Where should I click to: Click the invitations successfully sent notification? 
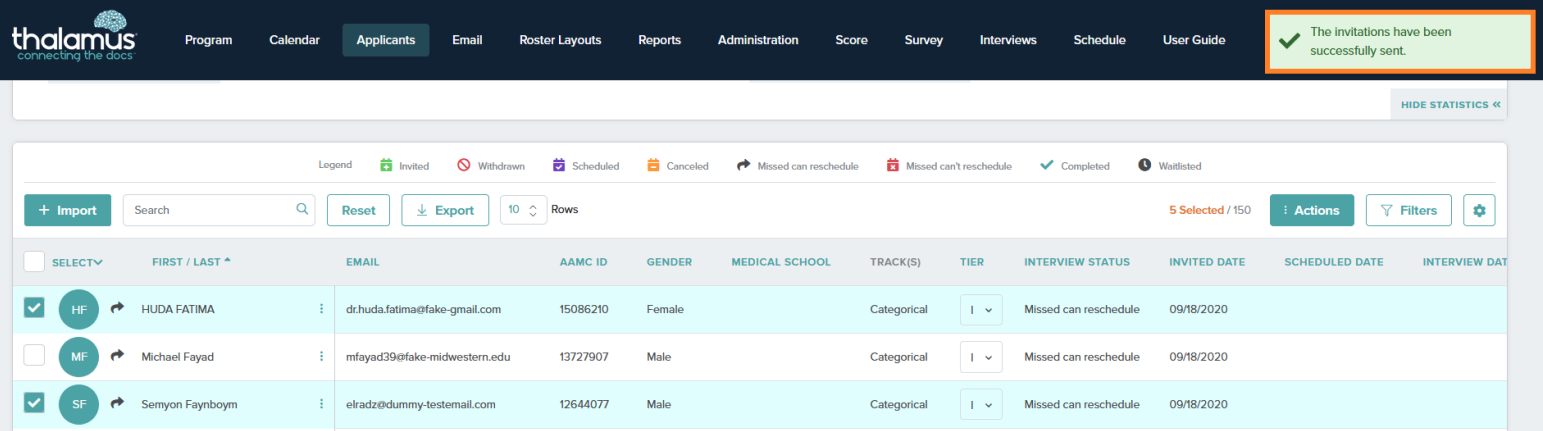coord(1400,41)
